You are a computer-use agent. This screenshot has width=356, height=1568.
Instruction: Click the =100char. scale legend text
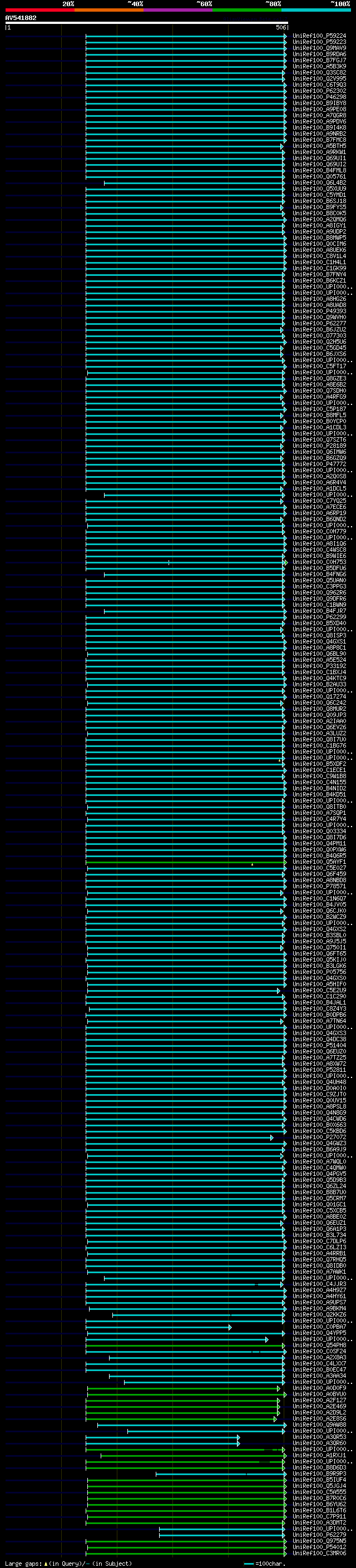click(x=270, y=1563)
